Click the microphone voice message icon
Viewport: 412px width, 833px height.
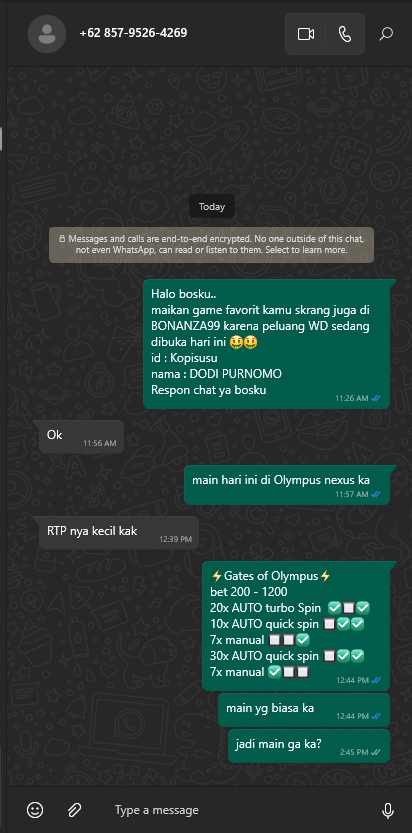[388, 810]
